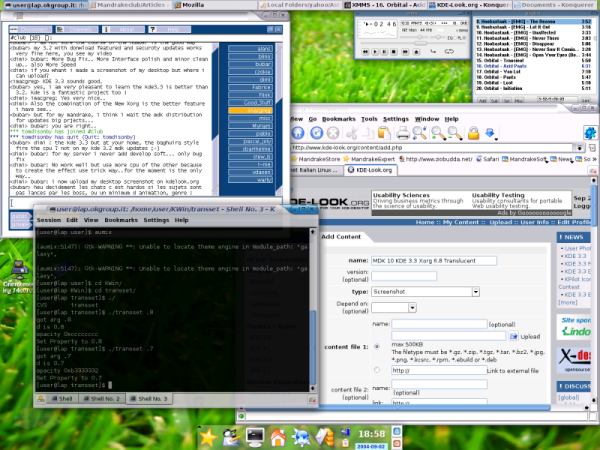This screenshot has height=450, width=600.
Task: Switch to the Shell tab in Konsole
Action: coord(62,399)
